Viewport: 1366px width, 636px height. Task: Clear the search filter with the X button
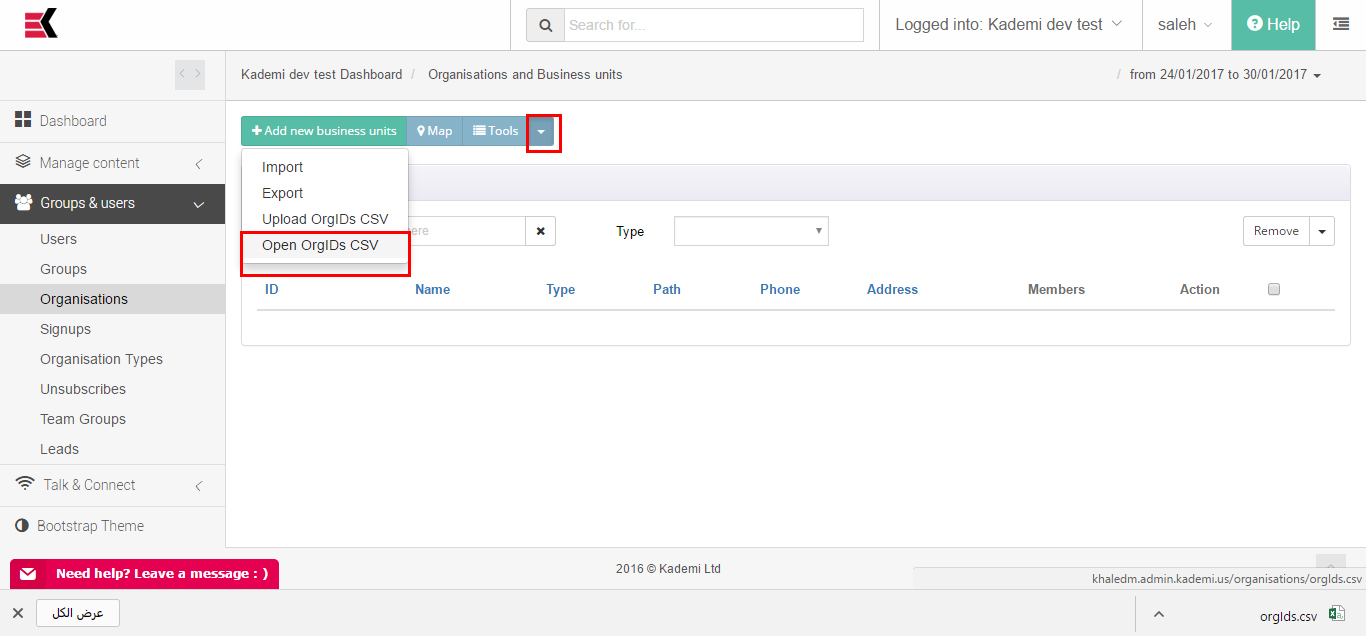pos(540,231)
